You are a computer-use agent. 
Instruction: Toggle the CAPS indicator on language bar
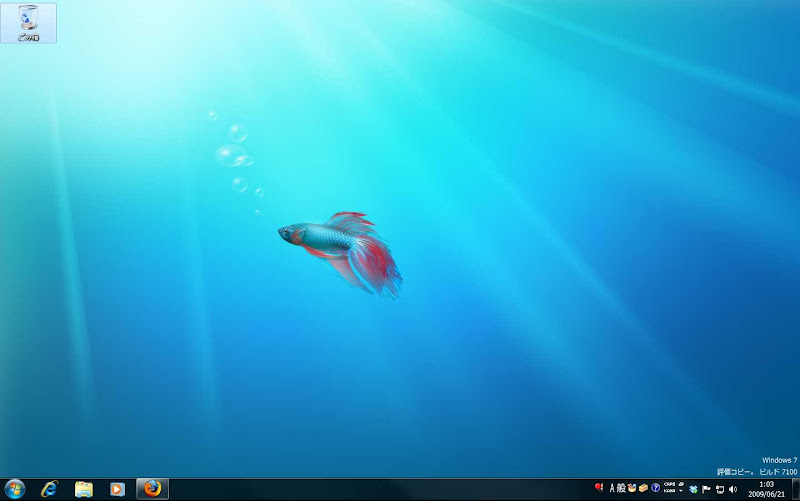pyautogui.click(x=669, y=484)
